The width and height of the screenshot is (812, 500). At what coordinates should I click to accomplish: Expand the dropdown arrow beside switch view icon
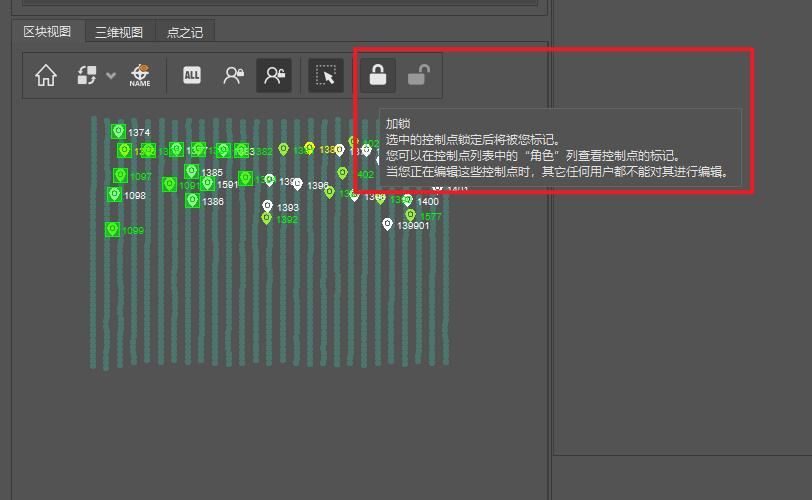tap(111, 76)
